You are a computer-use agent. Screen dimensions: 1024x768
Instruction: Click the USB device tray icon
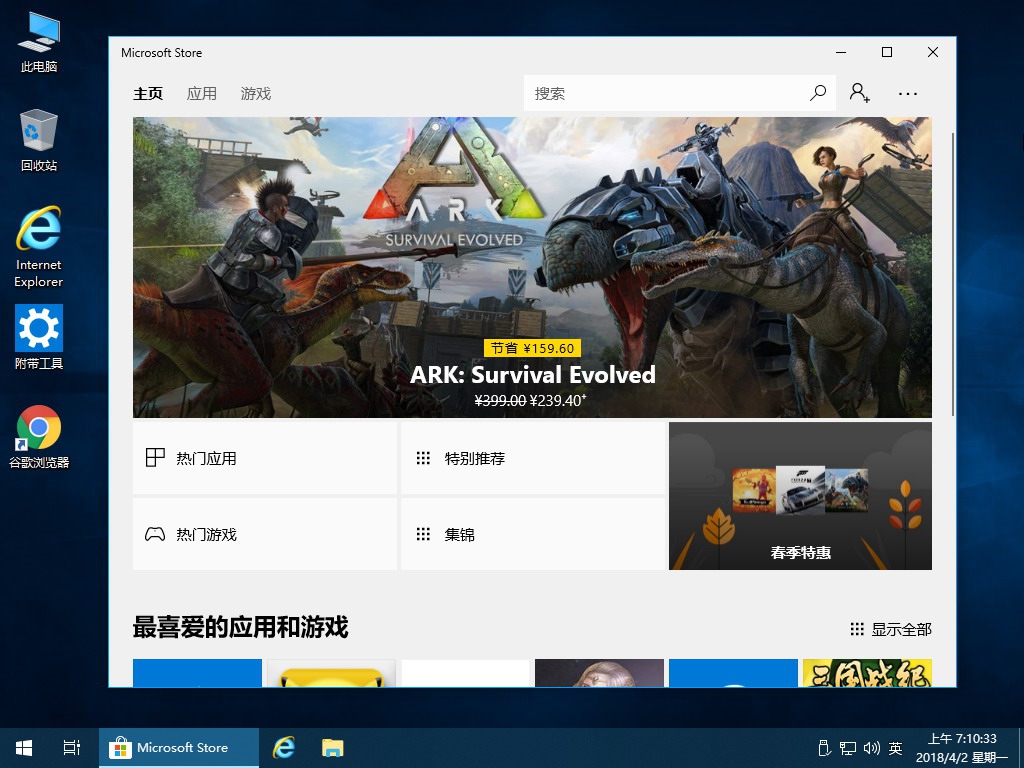click(x=824, y=748)
